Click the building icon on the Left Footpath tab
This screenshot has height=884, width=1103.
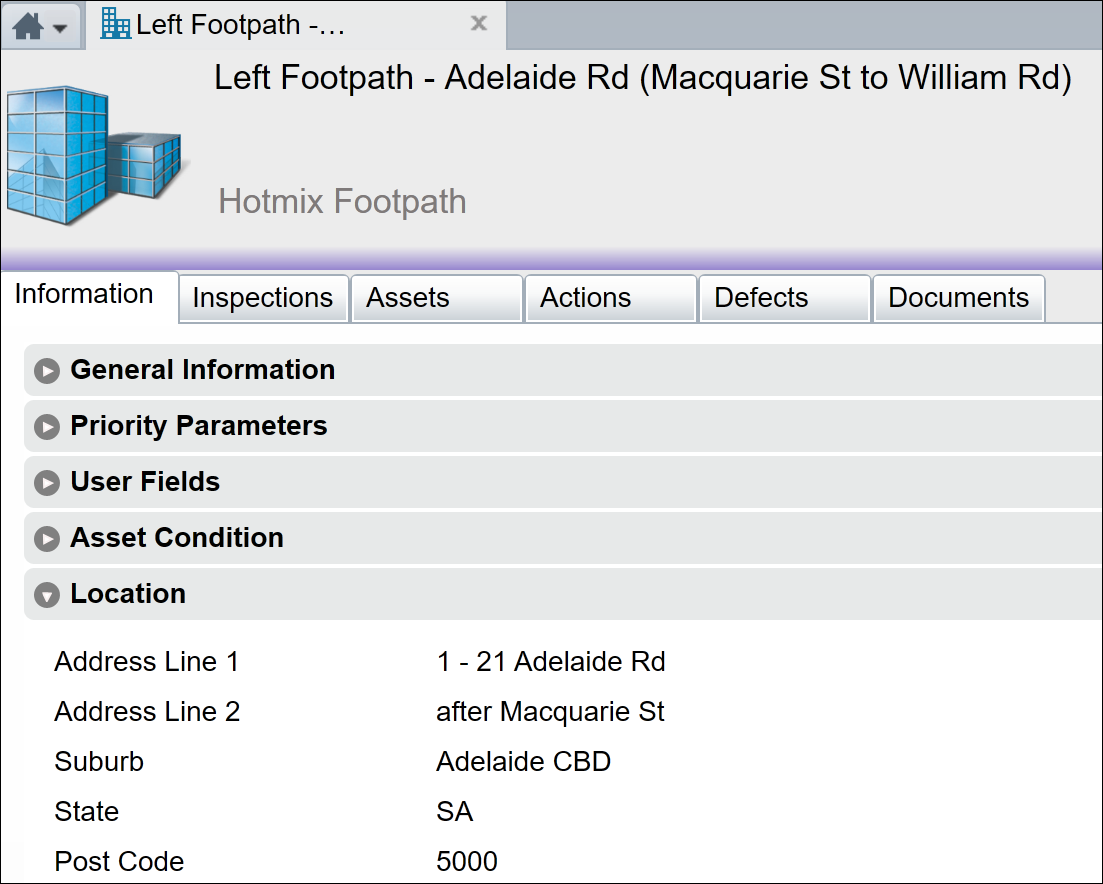[x=116, y=23]
